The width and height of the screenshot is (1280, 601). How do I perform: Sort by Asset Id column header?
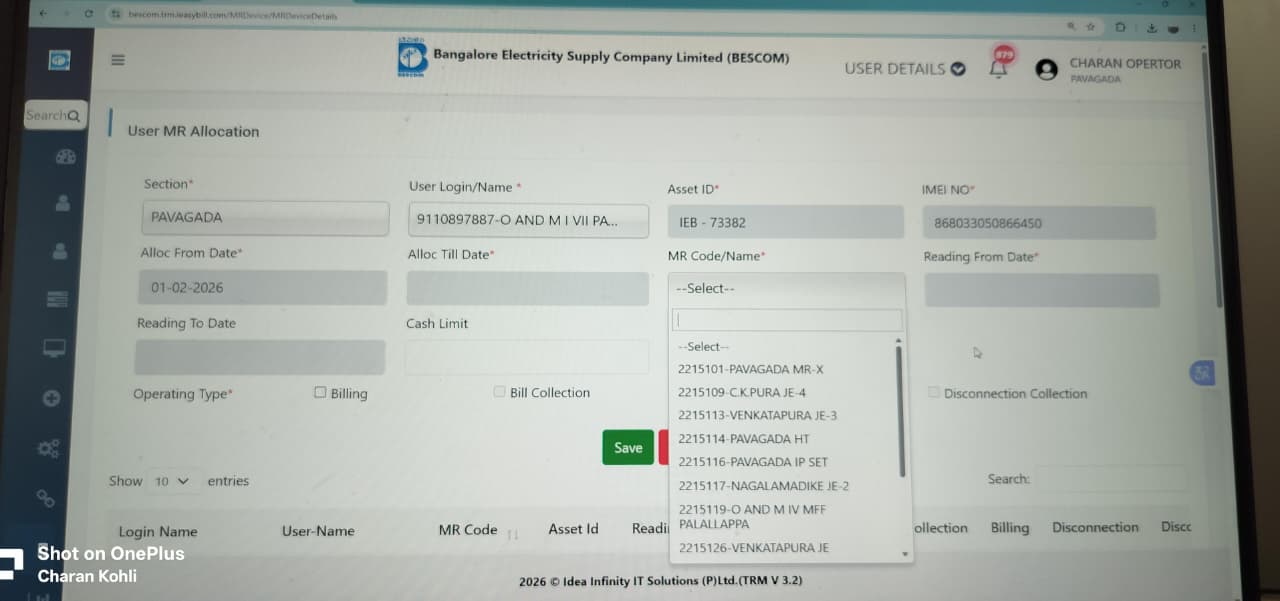[573, 529]
